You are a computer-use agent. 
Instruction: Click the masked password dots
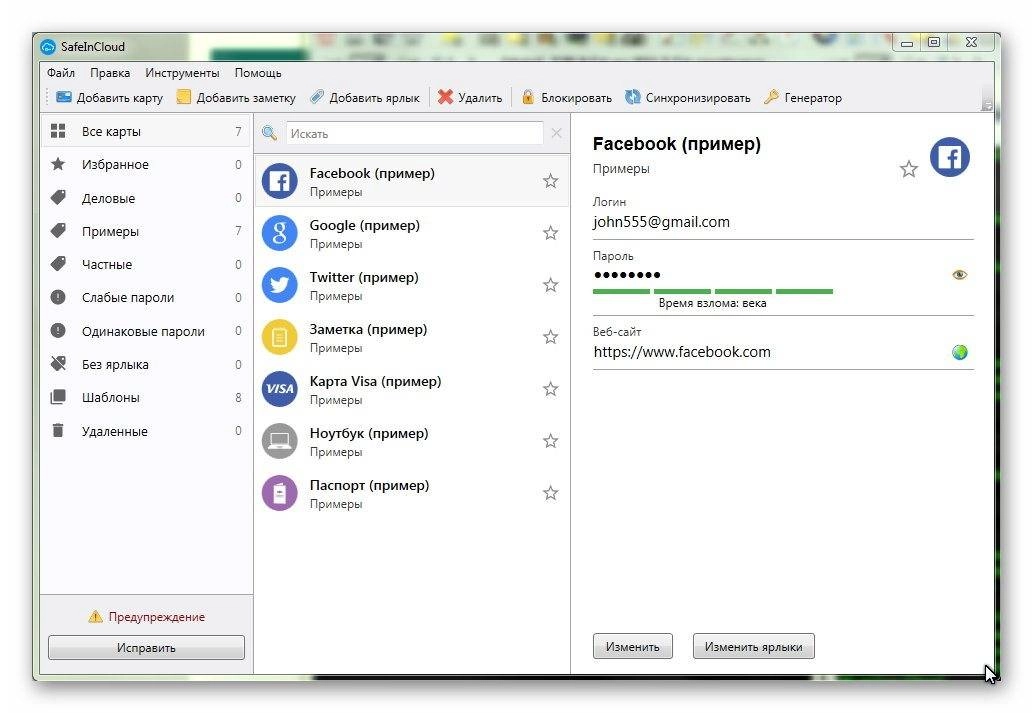click(x=627, y=275)
